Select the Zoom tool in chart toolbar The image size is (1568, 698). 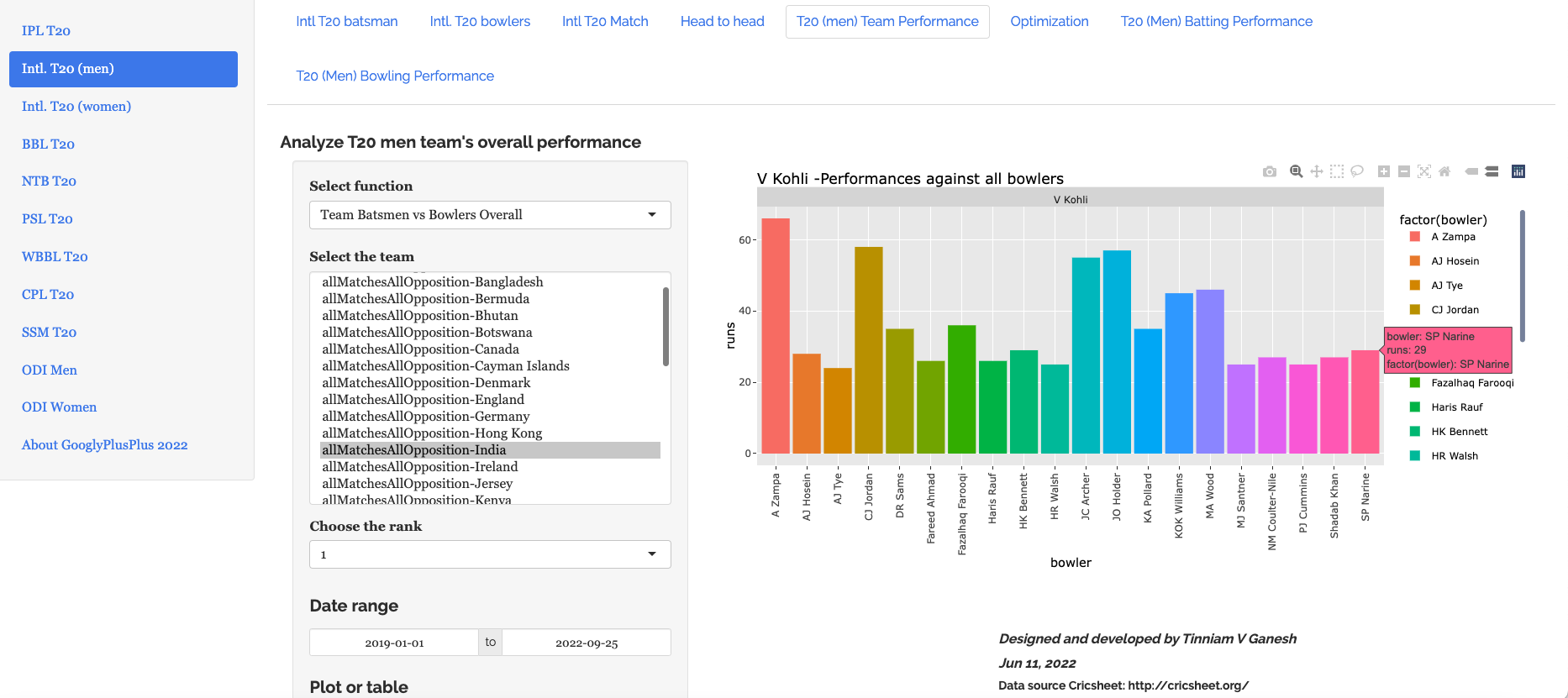tap(1296, 171)
